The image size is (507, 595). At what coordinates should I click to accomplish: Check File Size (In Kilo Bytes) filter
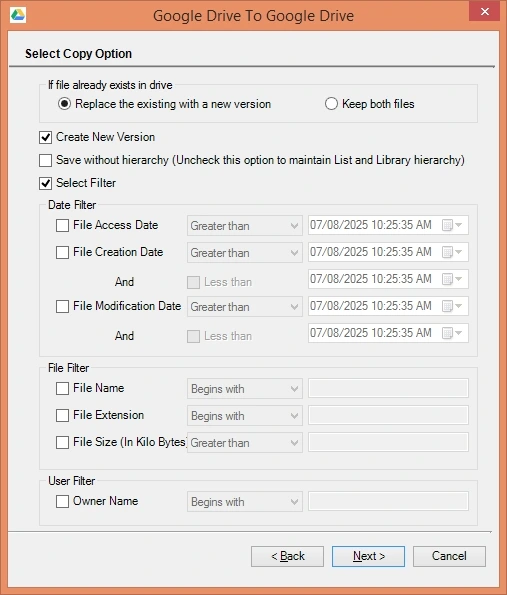coord(62,442)
